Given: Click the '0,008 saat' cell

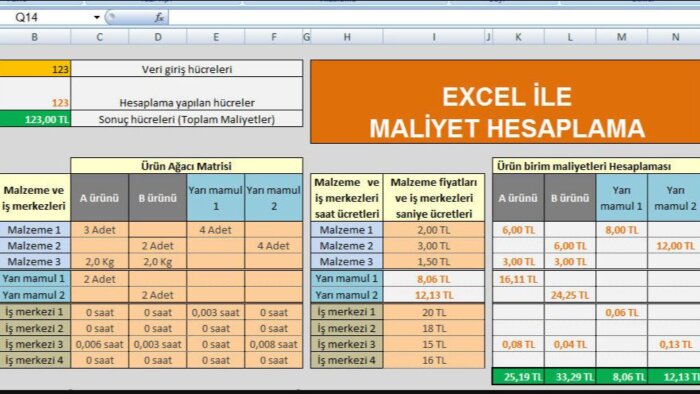Looking at the screenshot, I should 274,344.
